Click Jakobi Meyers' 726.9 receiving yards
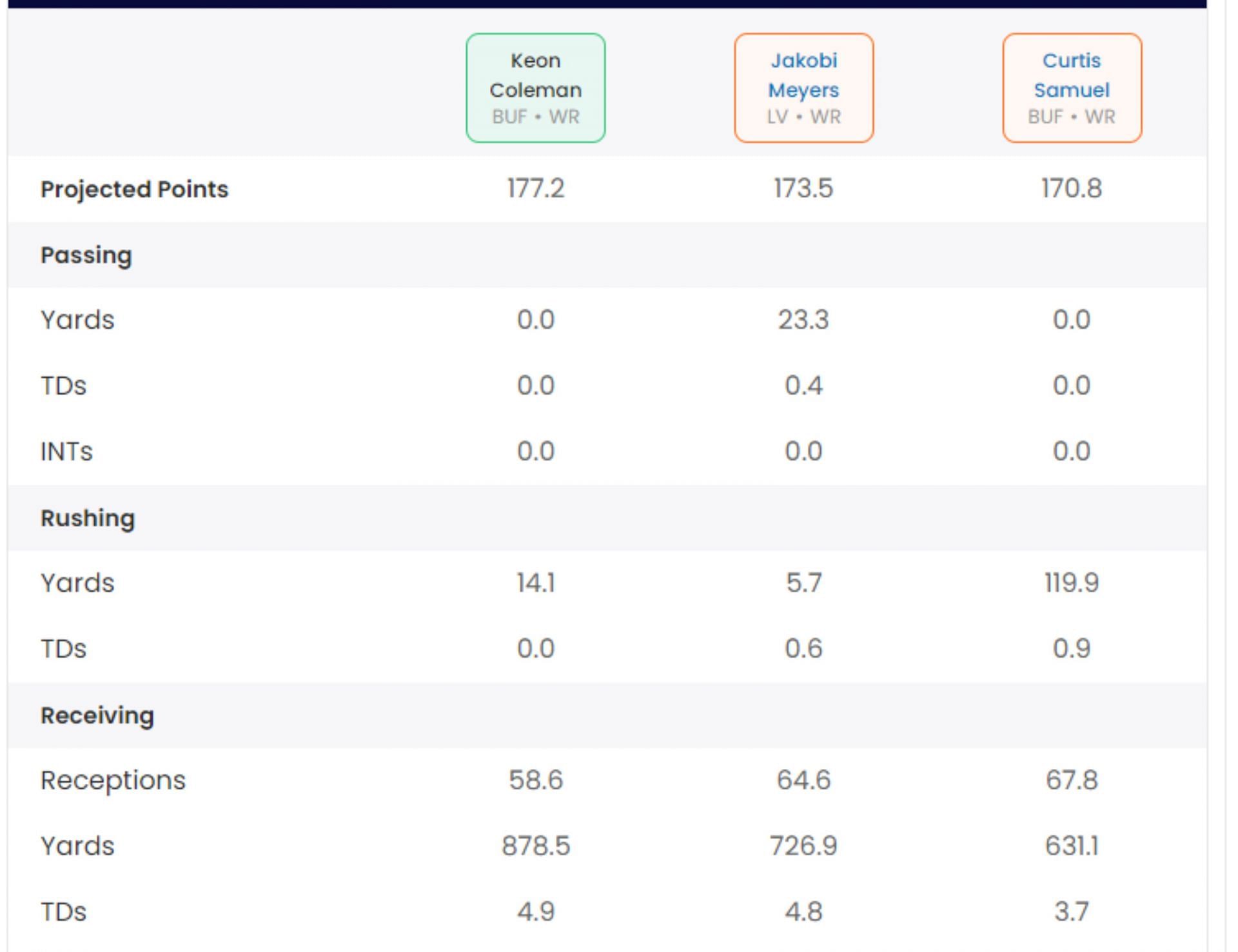The height and width of the screenshot is (952, 1238). coord(803,846)
